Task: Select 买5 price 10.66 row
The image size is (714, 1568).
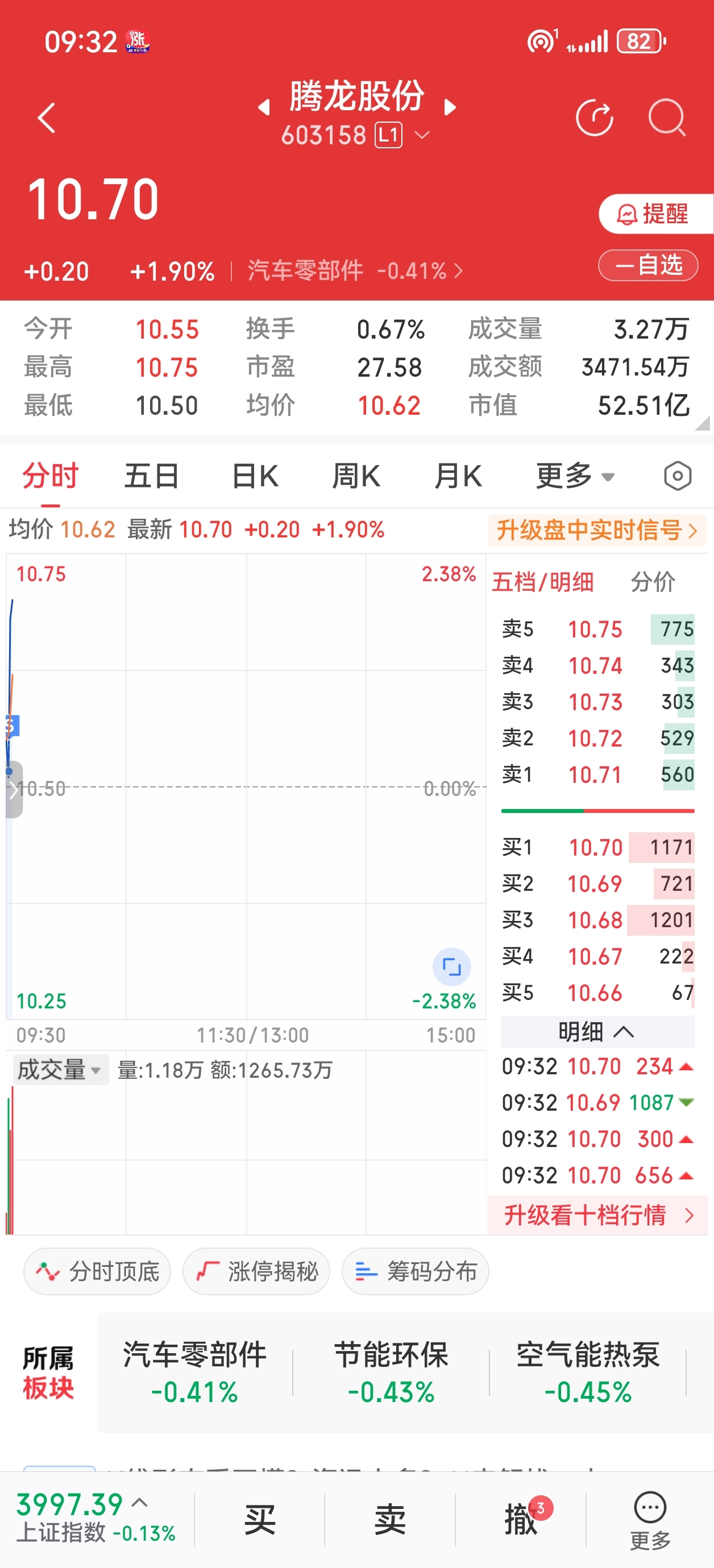Action: click(x=597, y=993)
